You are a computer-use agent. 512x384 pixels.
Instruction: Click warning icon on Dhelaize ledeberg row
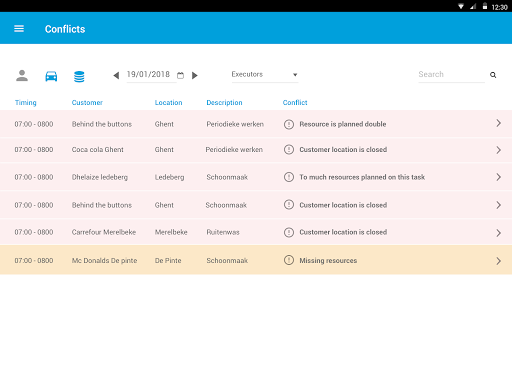(289, 177)
